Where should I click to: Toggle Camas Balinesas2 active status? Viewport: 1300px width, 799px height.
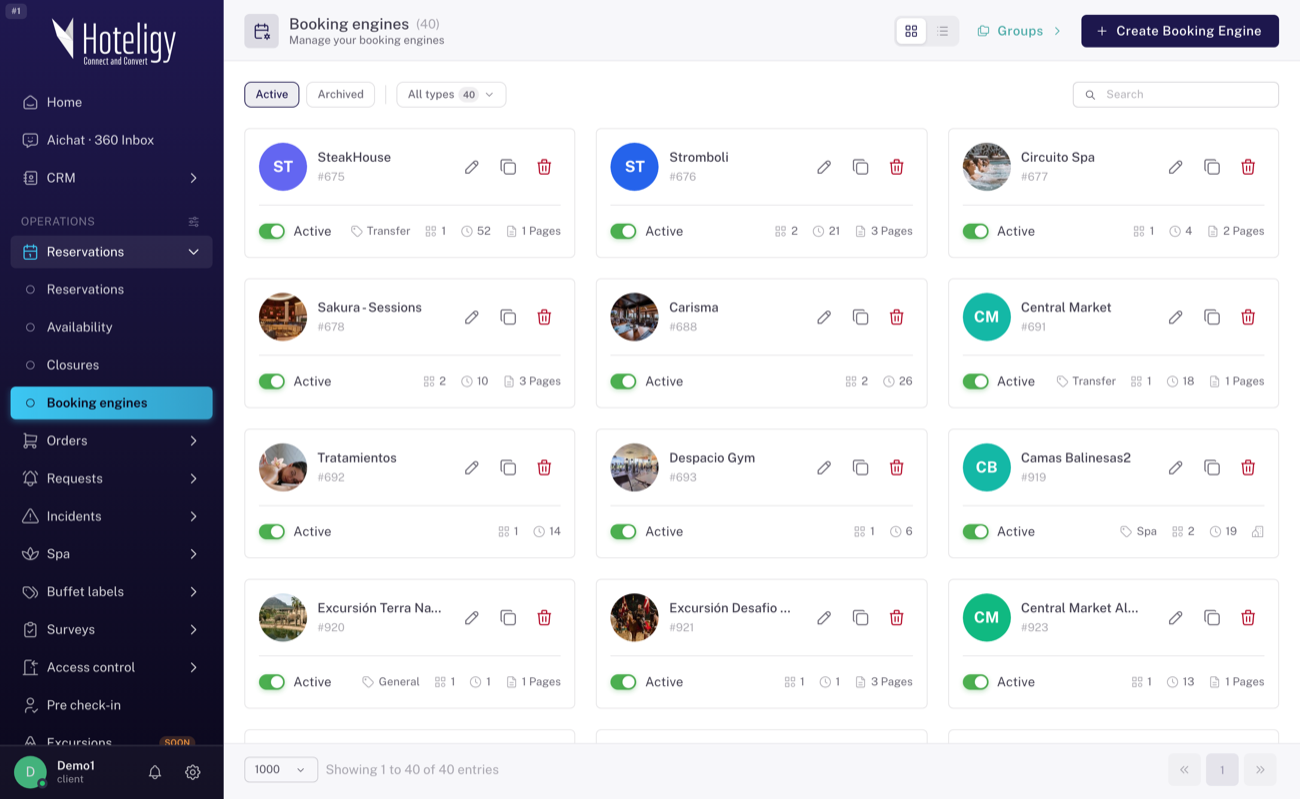tap(975, 531)
